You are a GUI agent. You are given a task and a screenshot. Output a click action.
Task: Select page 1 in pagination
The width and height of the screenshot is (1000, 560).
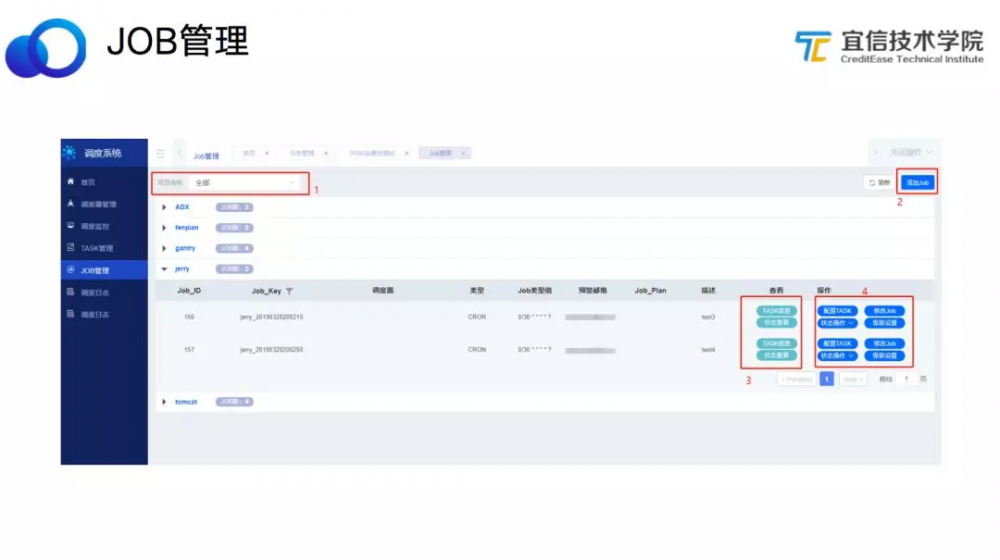pyautogui.click(x=827, y=379)
